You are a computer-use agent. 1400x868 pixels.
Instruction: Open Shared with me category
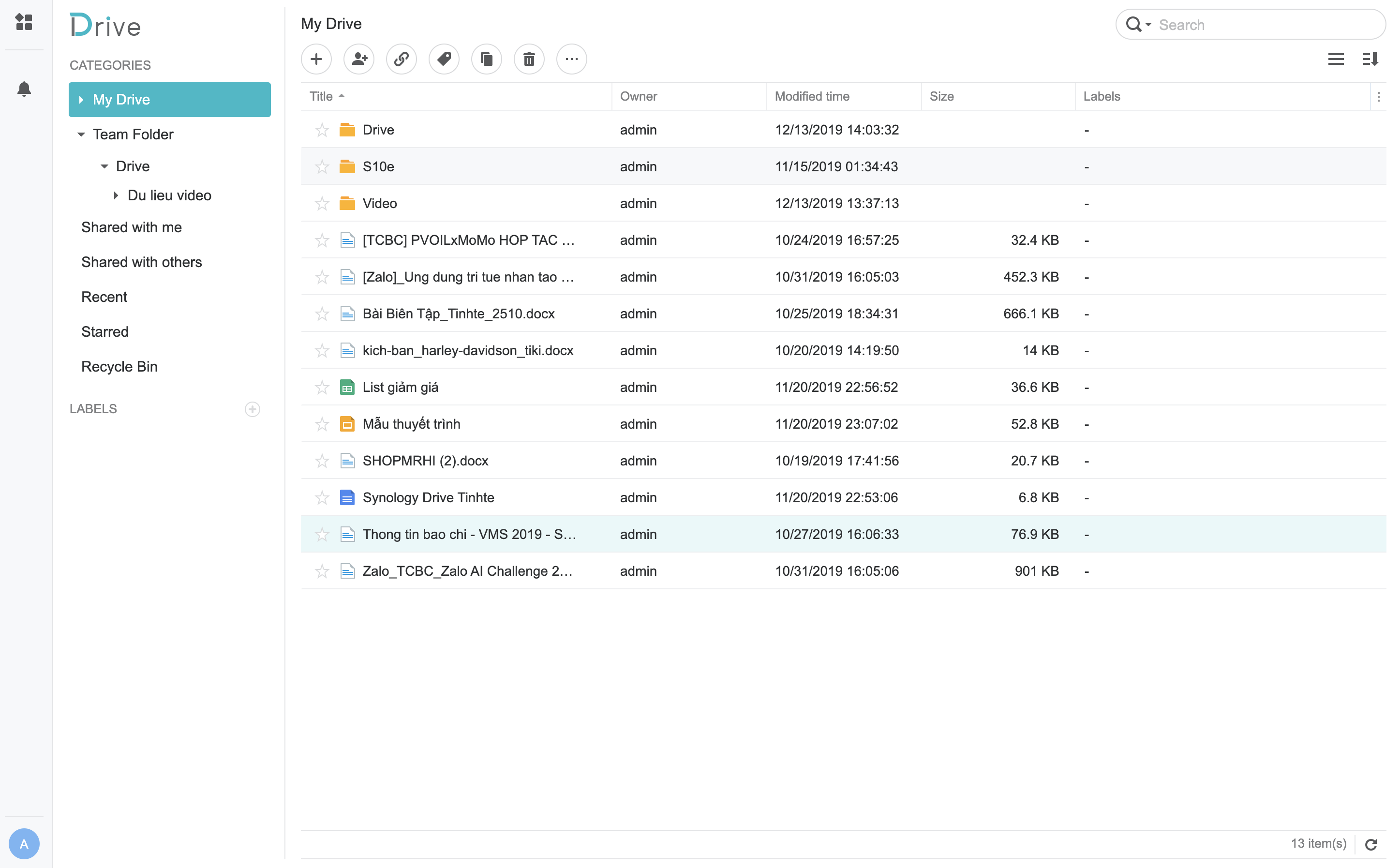(132, 227)
